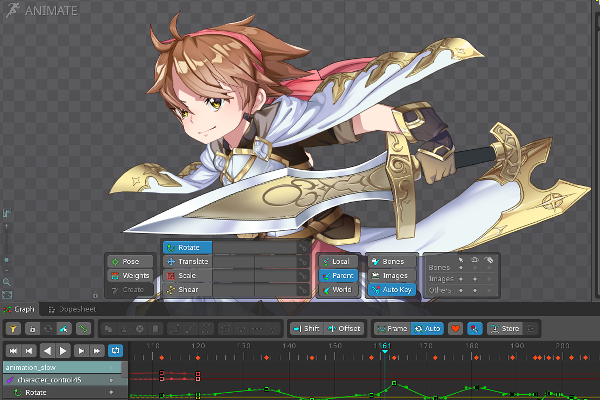Click the Translate row link icon
This screenshot has height=400, width=600.
pos(303,262)
